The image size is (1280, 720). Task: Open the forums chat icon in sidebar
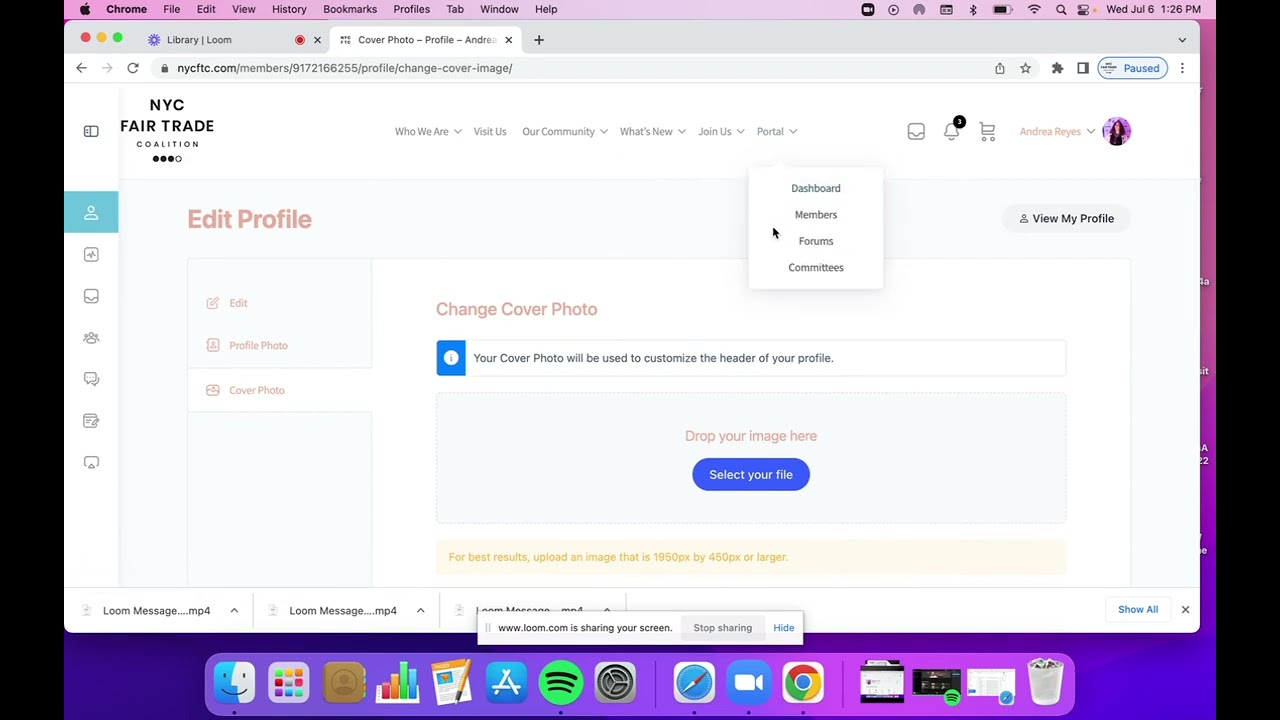pyautogui.click(x=91, y=379)
